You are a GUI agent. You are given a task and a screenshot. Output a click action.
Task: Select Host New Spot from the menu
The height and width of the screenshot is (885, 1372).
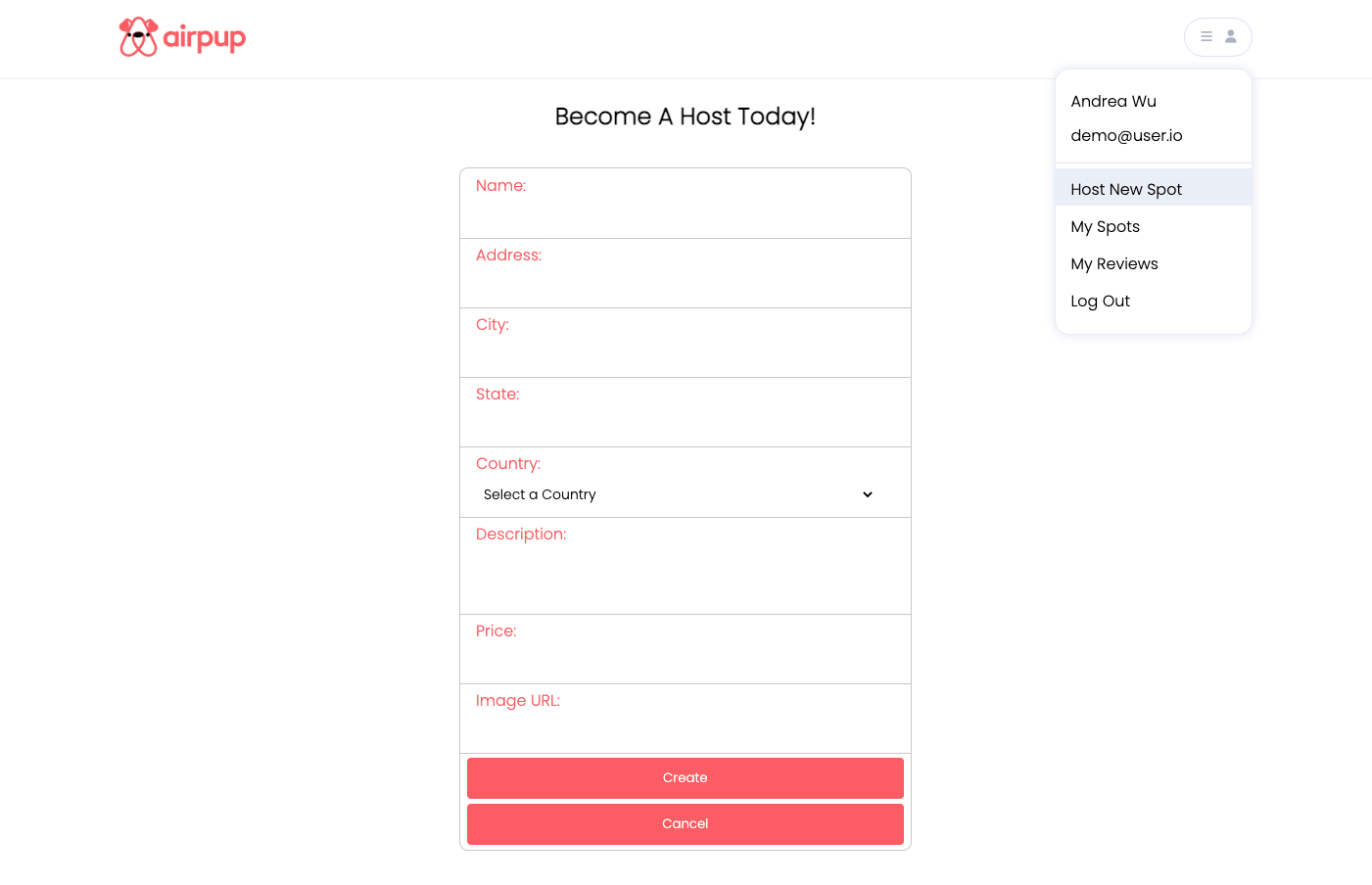tap(1126, 189)
